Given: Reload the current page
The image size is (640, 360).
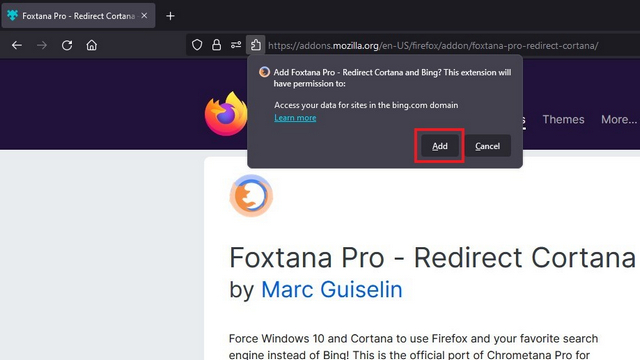Looking at the screenshot, I should [x=67, y=45].
